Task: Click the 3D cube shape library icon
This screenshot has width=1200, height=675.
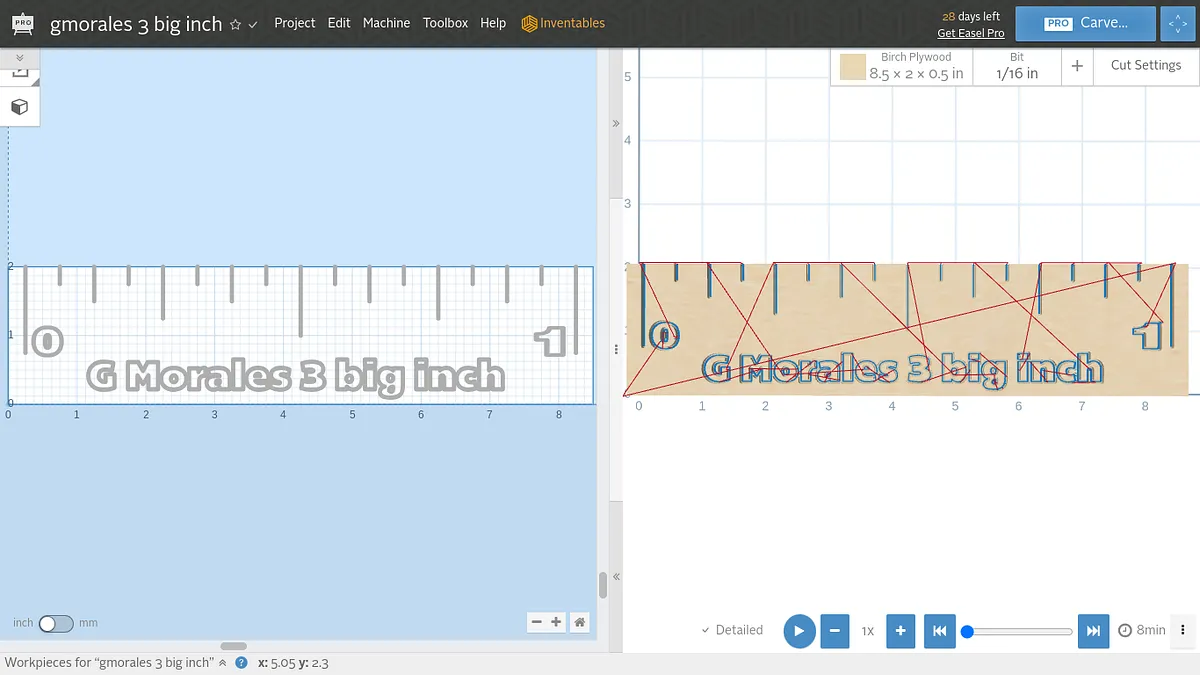Action: pos(19,107)
